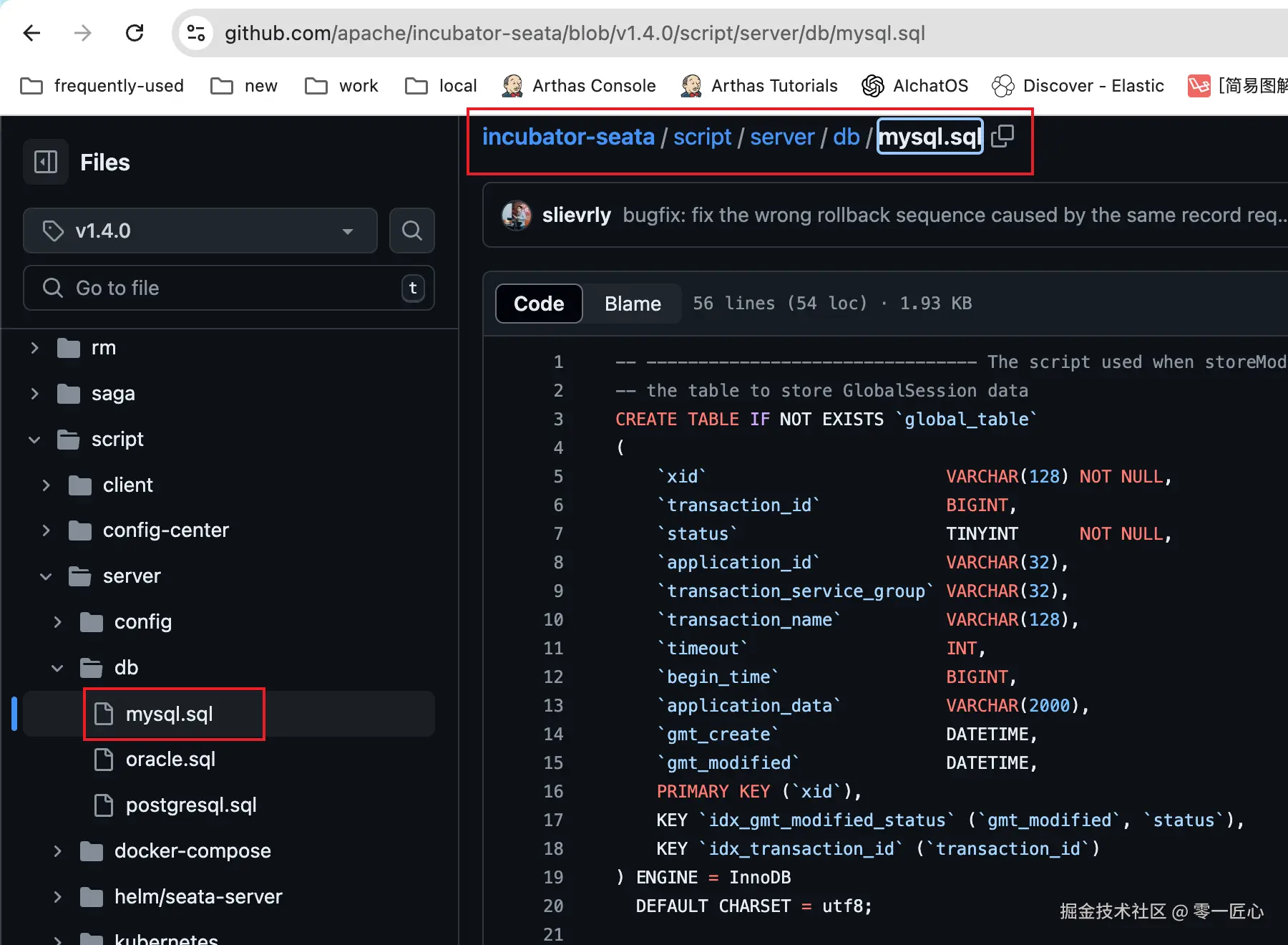Collapse the Files side panel
The height and width of the screenshot is (945, 1288).
point(46,162)
